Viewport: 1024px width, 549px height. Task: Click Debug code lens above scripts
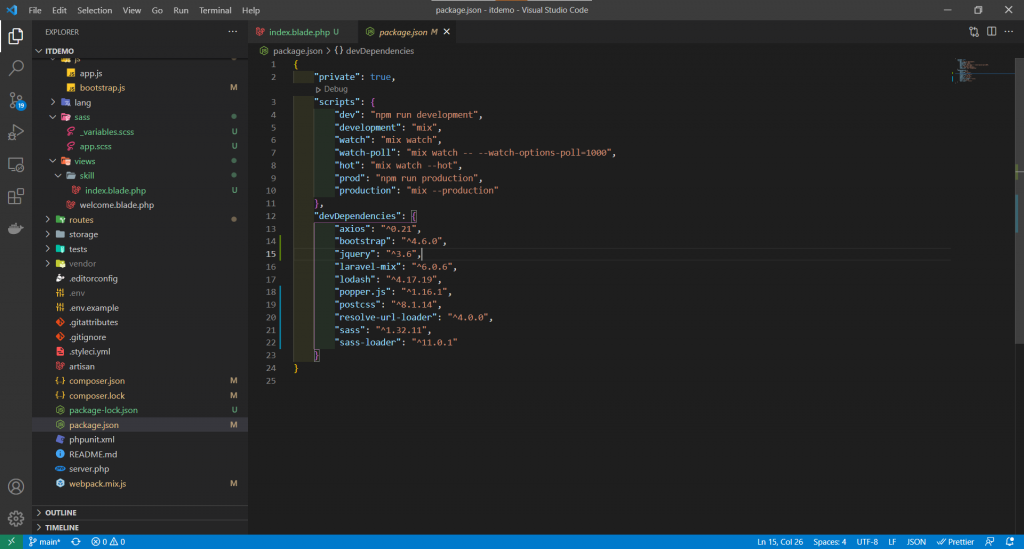[x=332, y=89]
